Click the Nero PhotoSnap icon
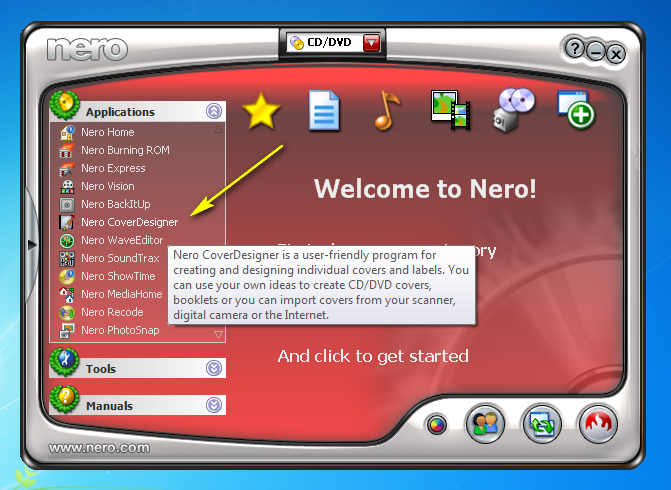The height and width of the screenshot is (490, 671). [67, 330]
